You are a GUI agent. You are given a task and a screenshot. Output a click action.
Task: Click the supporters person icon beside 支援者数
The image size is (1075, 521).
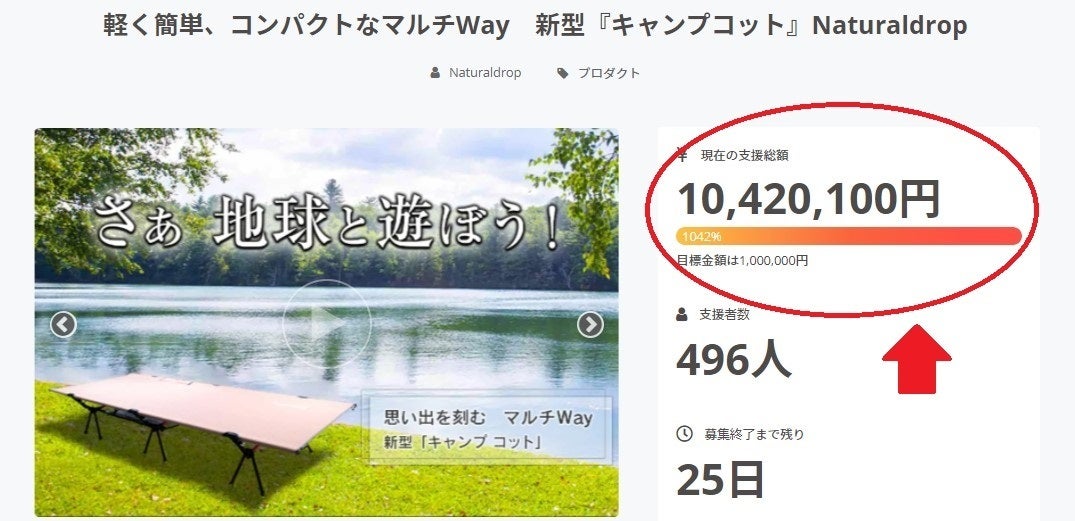tap(682, 314)
